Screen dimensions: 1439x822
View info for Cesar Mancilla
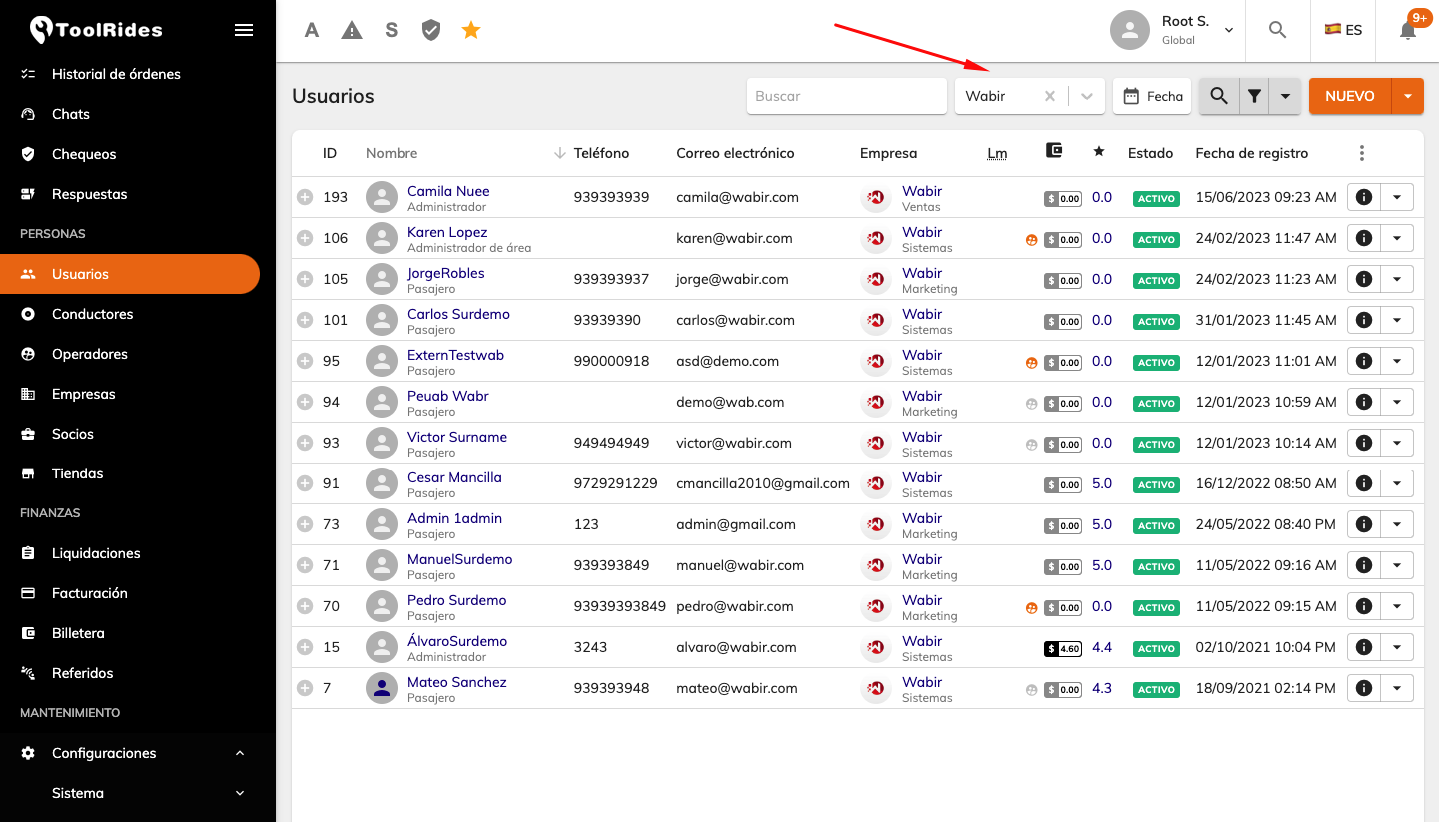tap(1363, 483)
